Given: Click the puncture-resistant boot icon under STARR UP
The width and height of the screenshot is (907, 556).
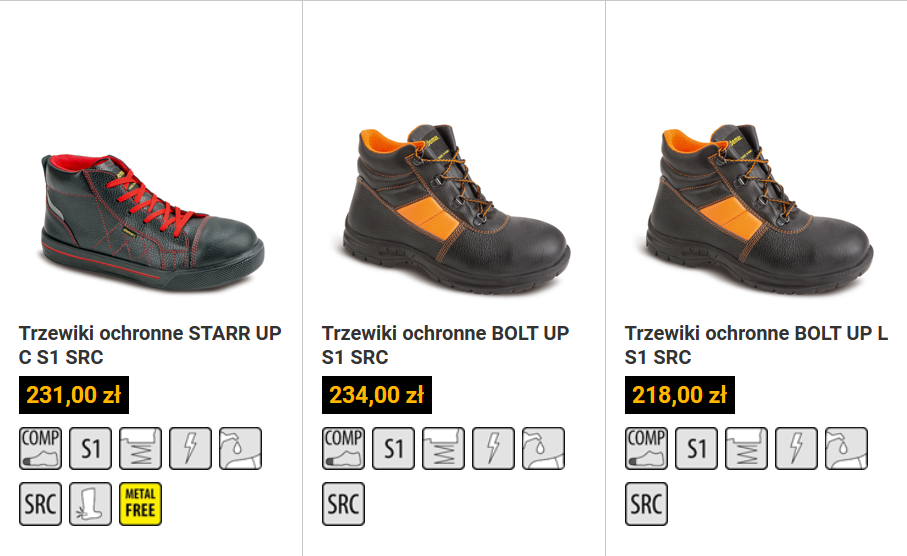Looking at the screenshot, I should pos(90,504).
